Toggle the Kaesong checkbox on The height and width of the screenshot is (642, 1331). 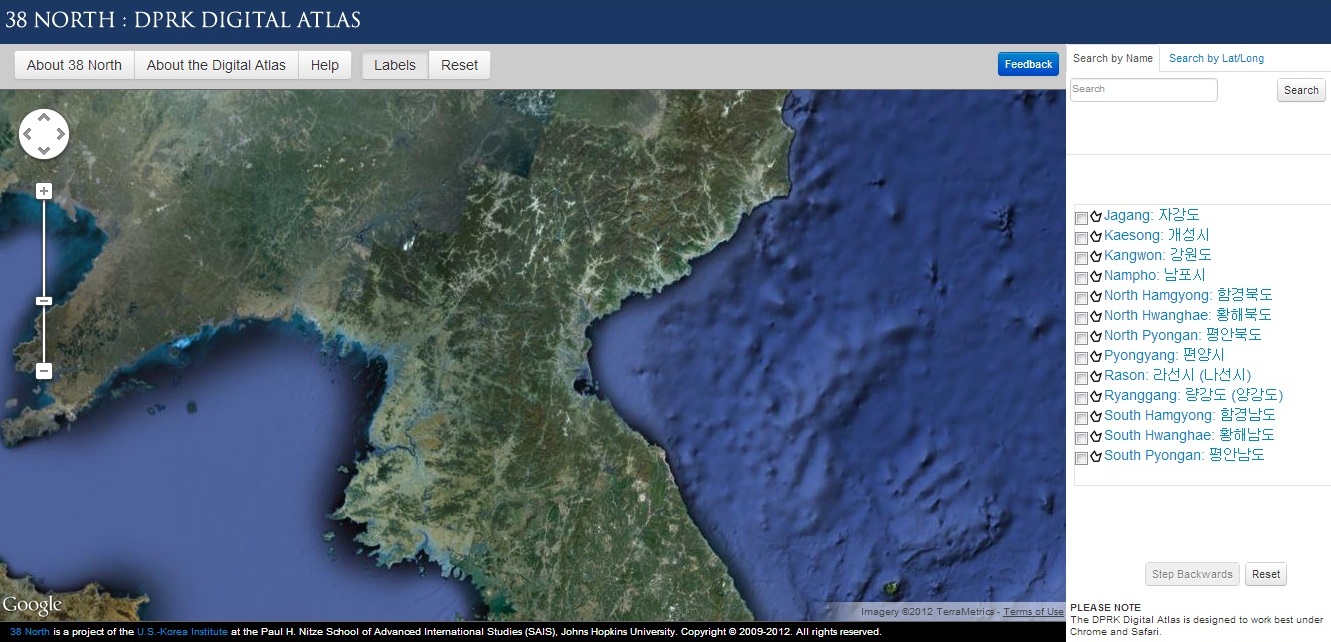point(1081,238)
